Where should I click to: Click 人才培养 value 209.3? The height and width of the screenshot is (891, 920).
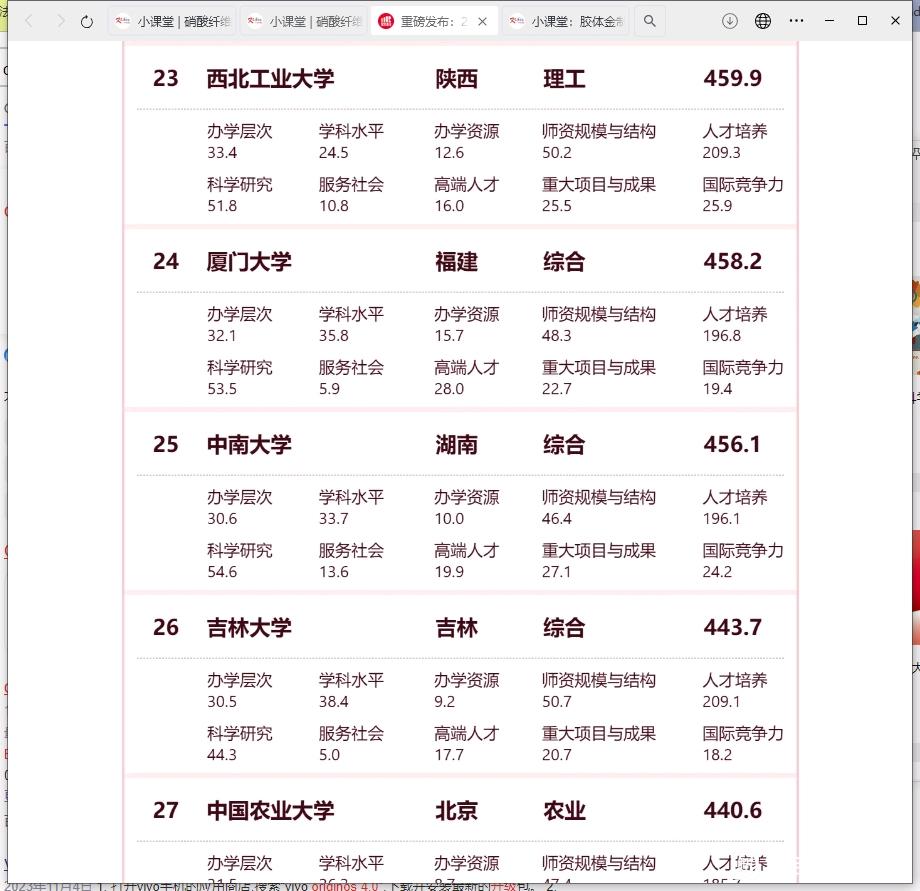click(x=722, y=153)
